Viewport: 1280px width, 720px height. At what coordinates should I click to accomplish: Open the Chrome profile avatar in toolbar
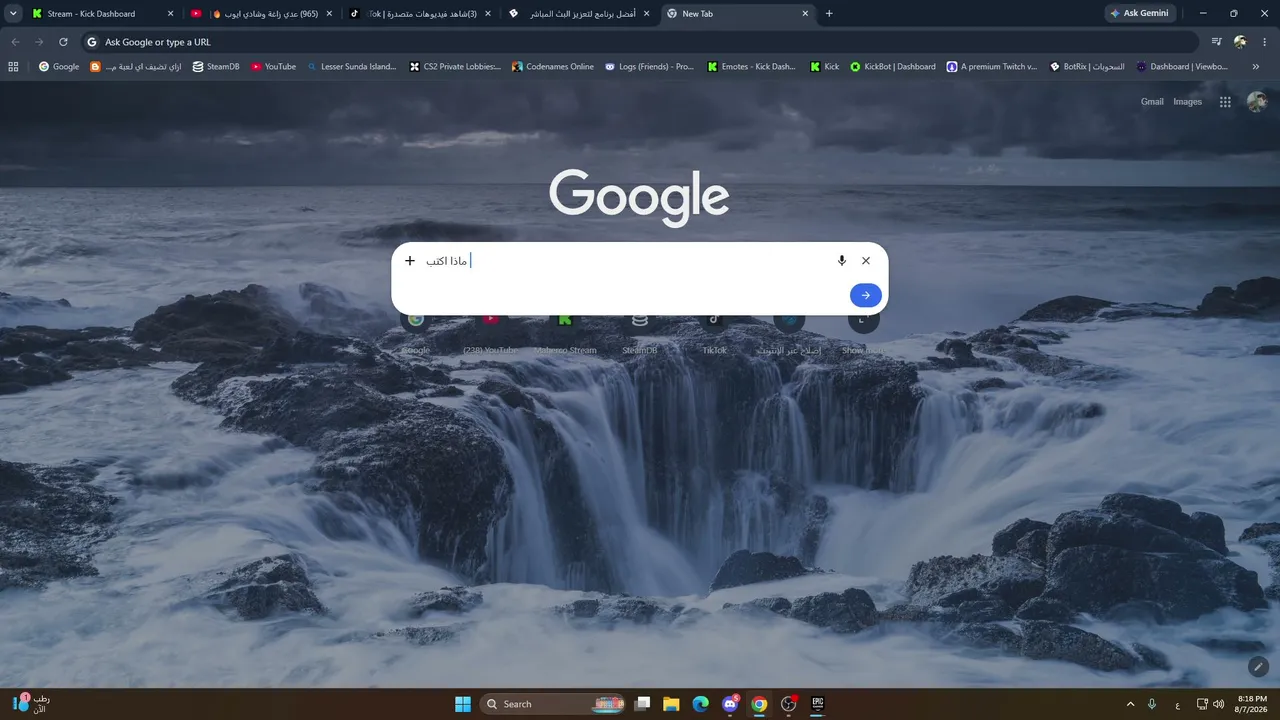pos(1240,42)
